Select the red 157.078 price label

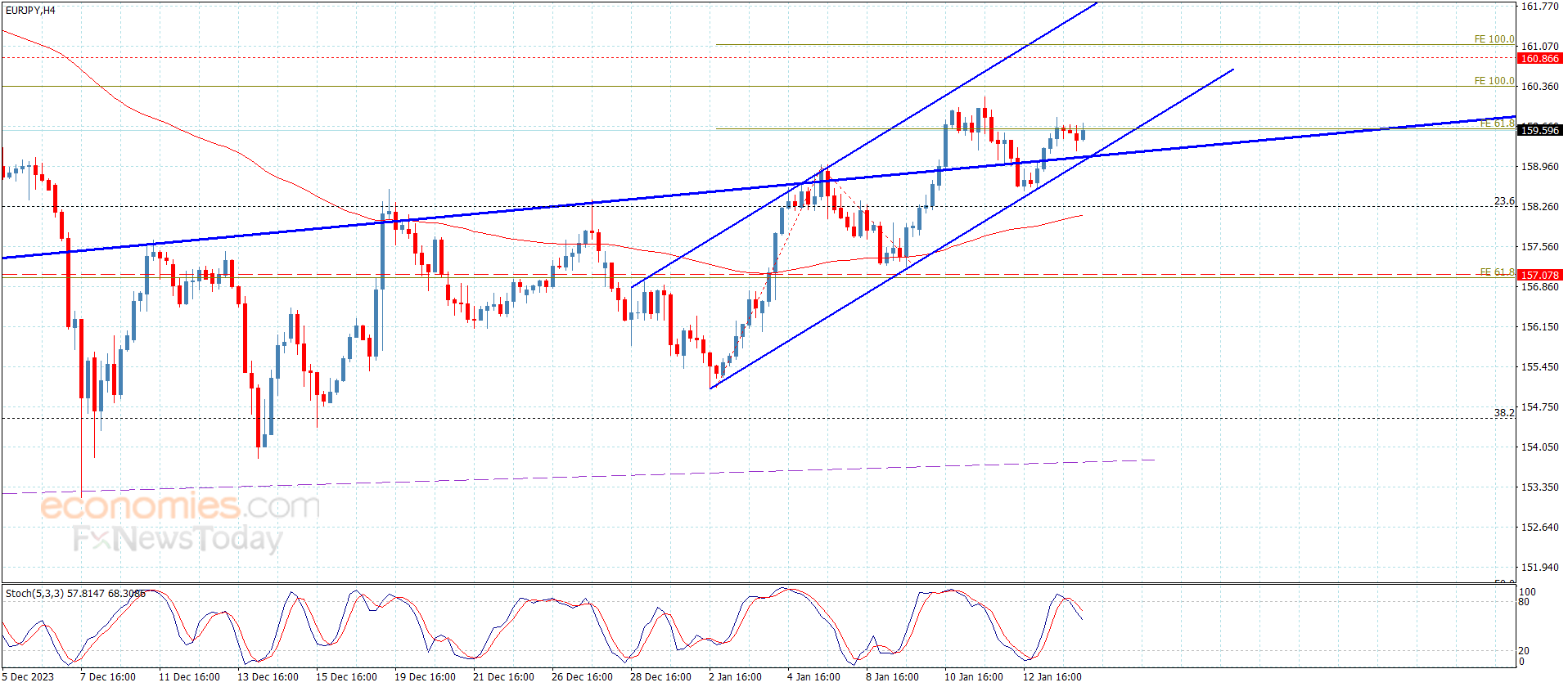click(1539, 276)
